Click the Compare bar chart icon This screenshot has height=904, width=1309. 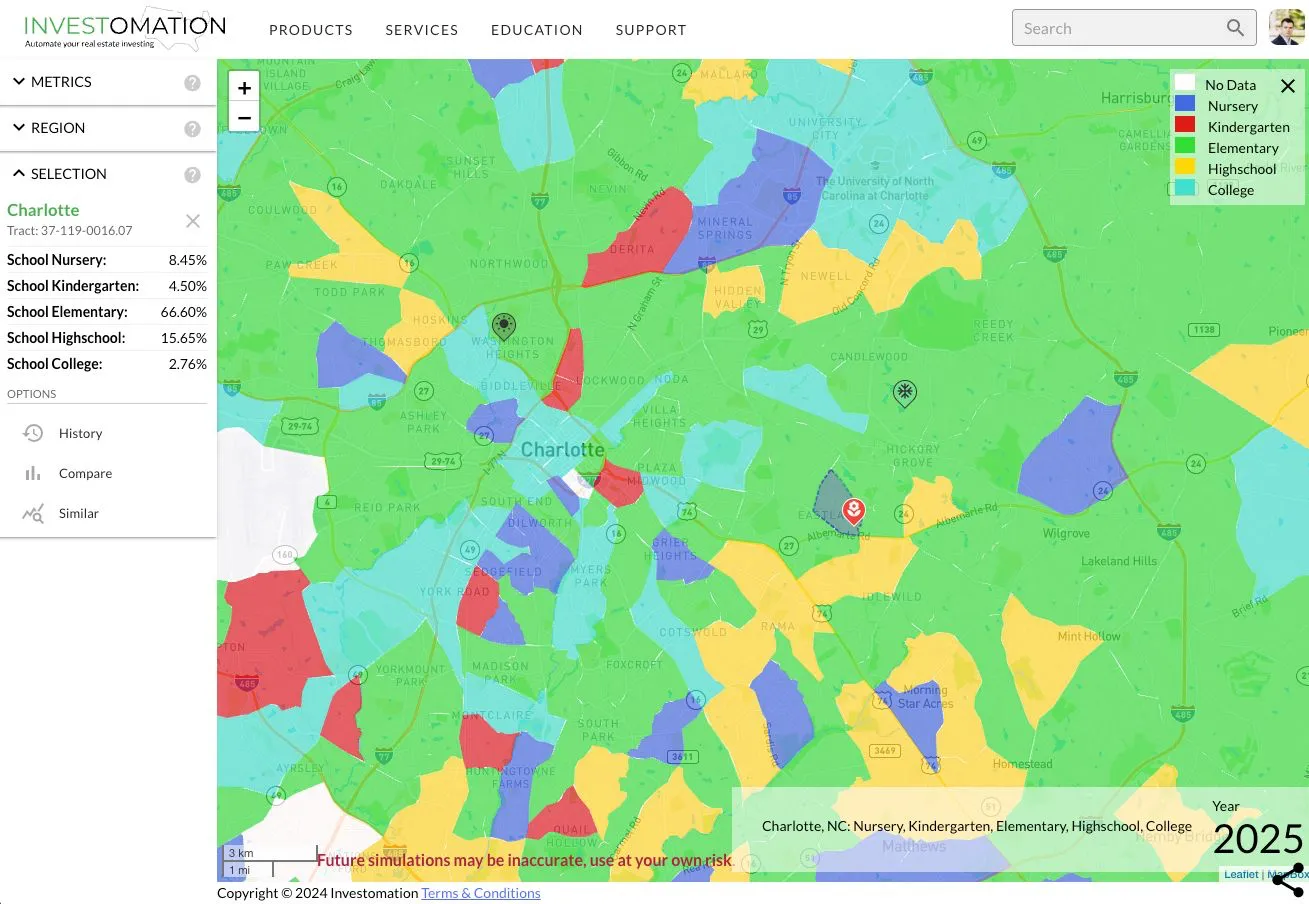coord(33,473)
